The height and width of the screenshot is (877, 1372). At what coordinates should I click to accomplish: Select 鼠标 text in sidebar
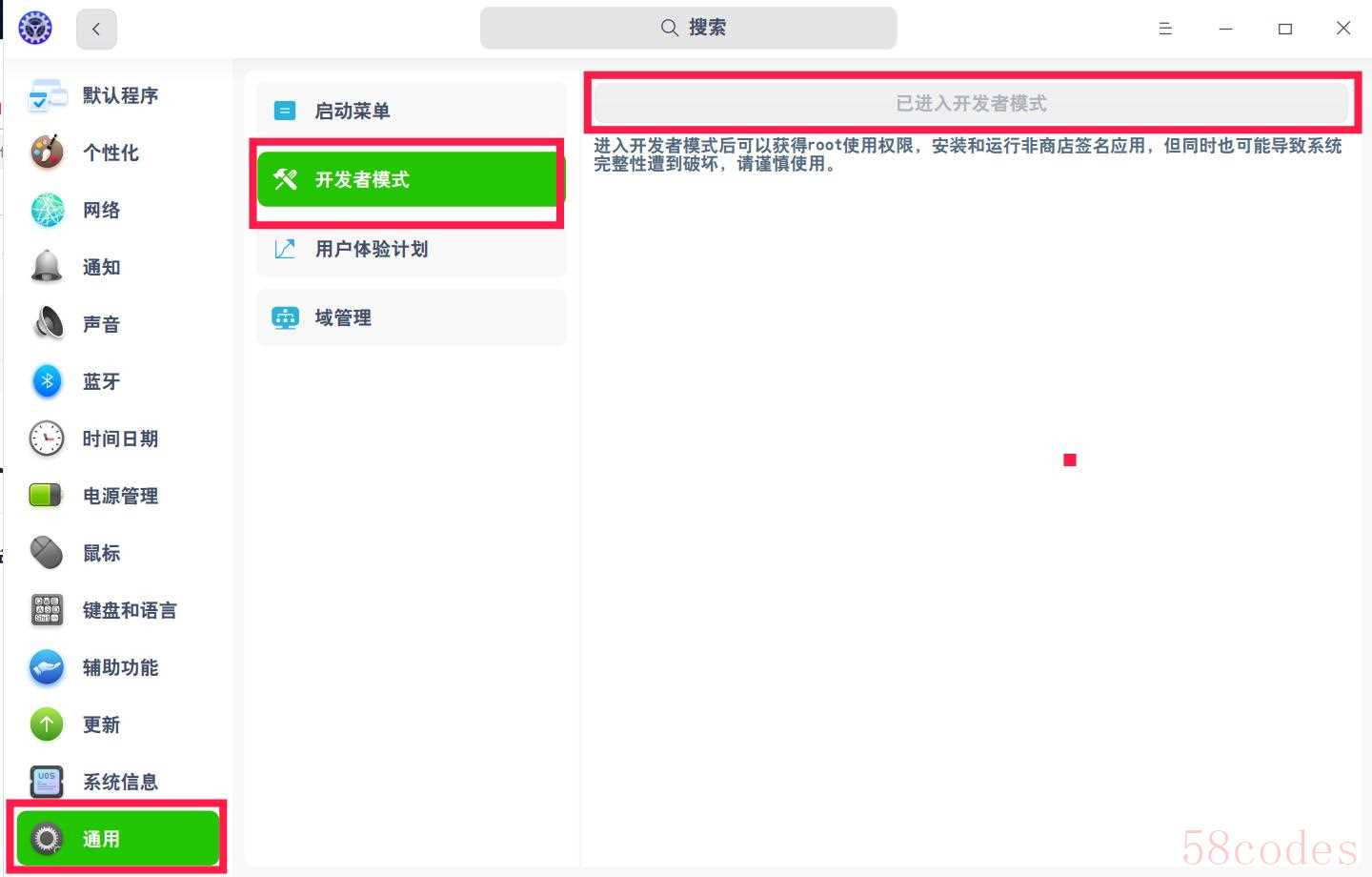(x=101, y=553)
